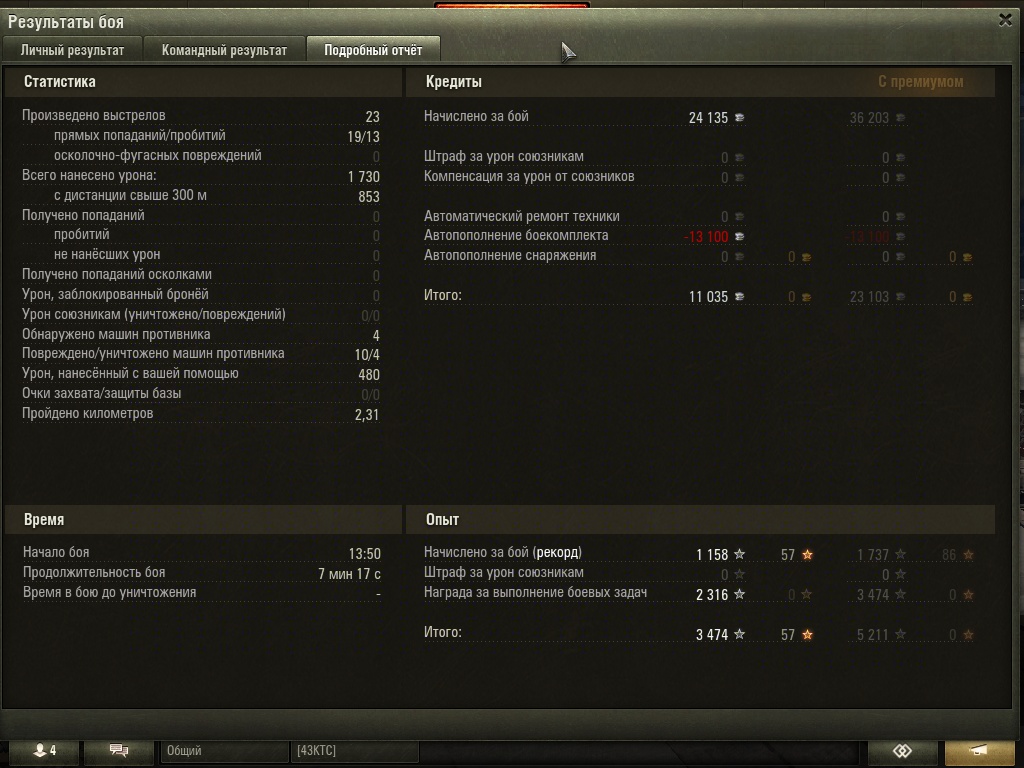1024x768 pixels.
Task: Click the Автопополнение боекомплекта label
Action: coord(516,235)
